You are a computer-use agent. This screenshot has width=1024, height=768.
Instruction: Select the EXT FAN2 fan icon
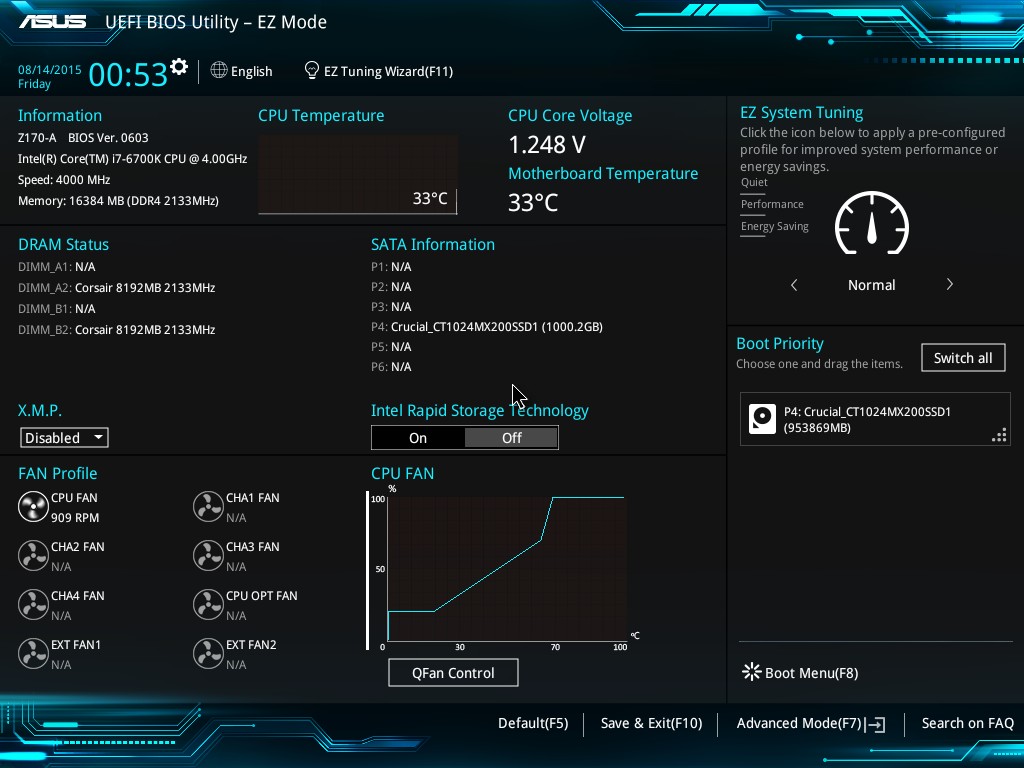(208, 653)
